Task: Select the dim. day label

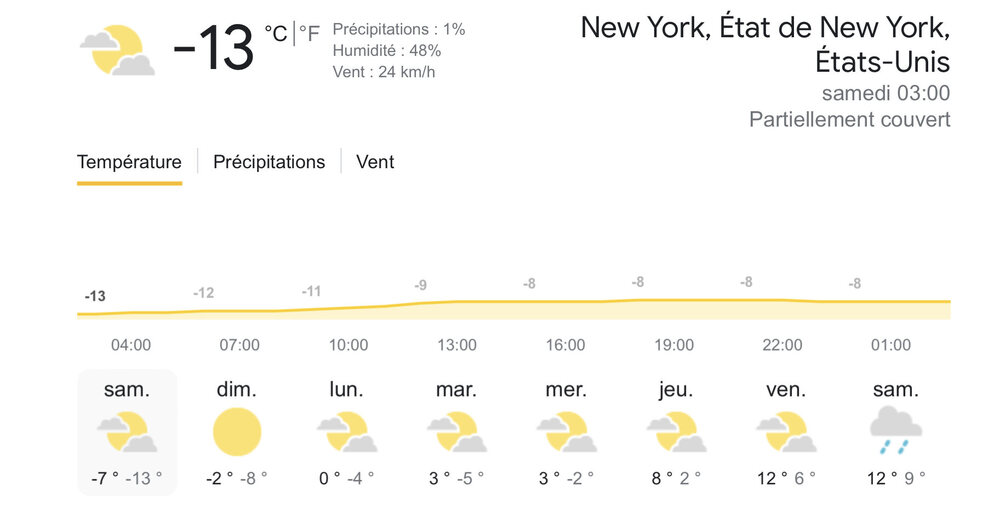Action: click(x=237, y=390)
